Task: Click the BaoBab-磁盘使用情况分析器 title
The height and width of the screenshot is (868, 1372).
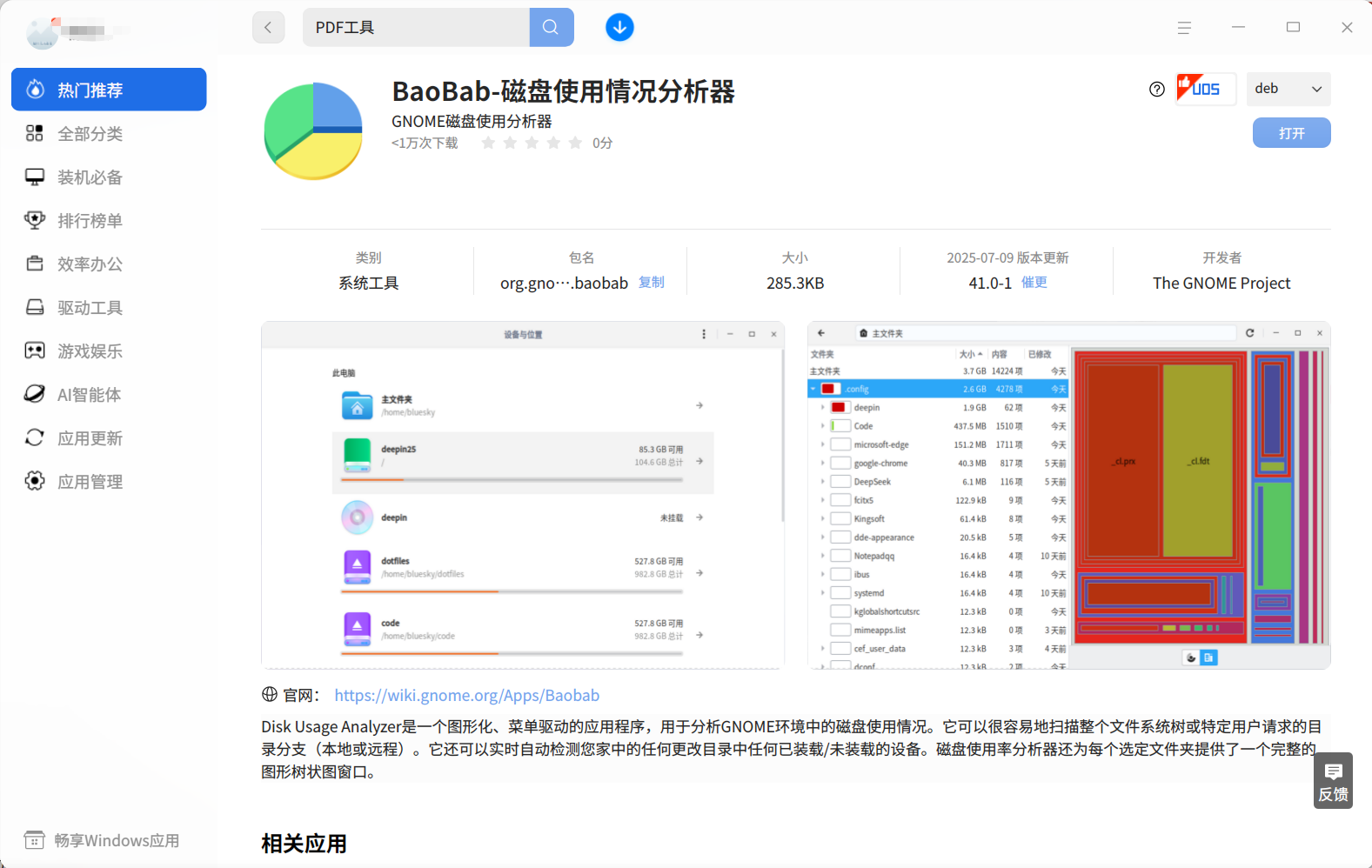Action: point(563,90)
